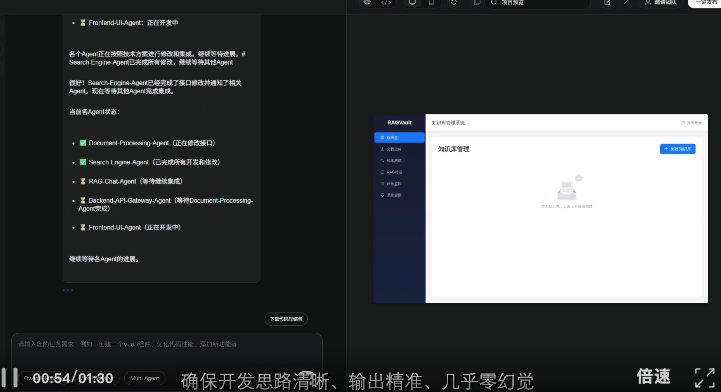
Task: Open the second RAGVault sidebar item with upload icon
Action: click(399, 149)
